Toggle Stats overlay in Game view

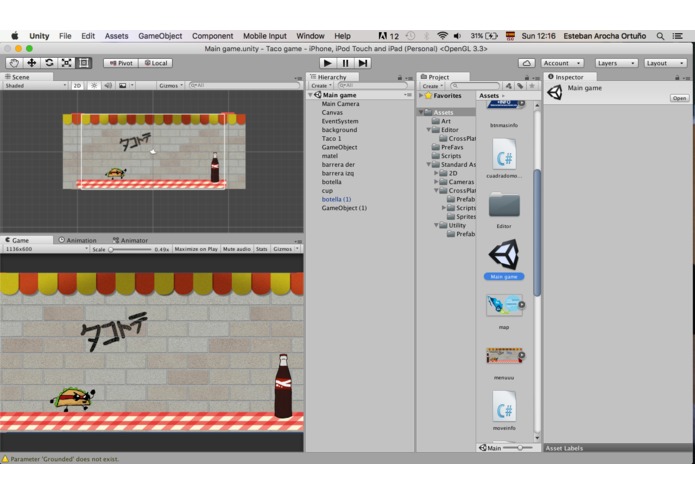tap(262, 249)
